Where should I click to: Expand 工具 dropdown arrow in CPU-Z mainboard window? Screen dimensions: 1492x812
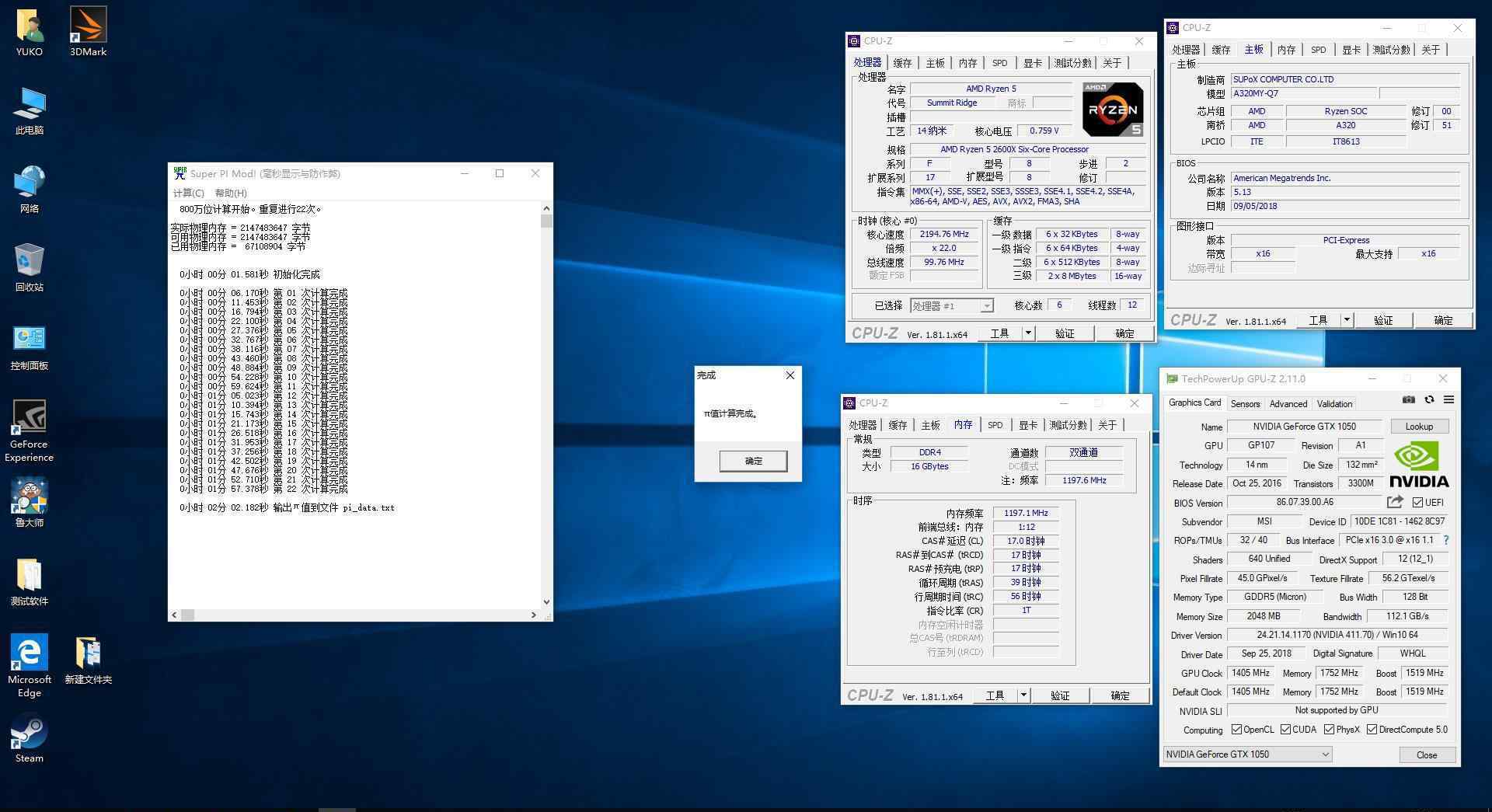click(x=1347, y=320)
